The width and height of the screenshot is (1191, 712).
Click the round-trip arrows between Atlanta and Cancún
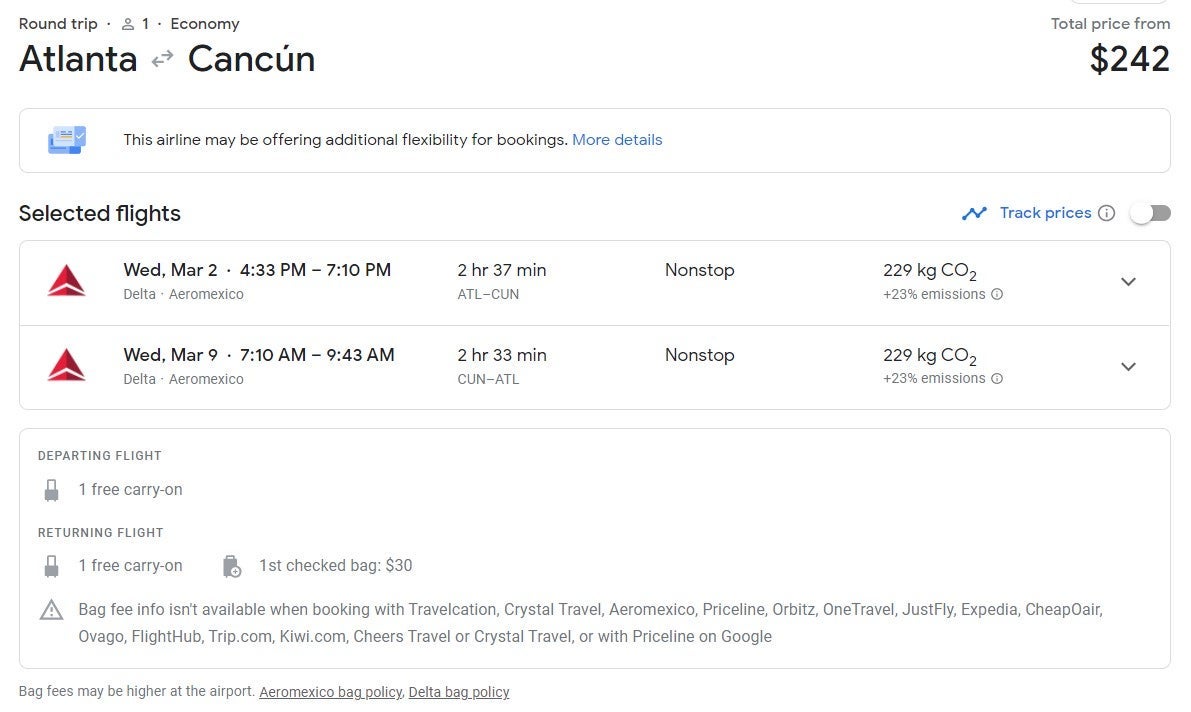click(x=162, y=60)
